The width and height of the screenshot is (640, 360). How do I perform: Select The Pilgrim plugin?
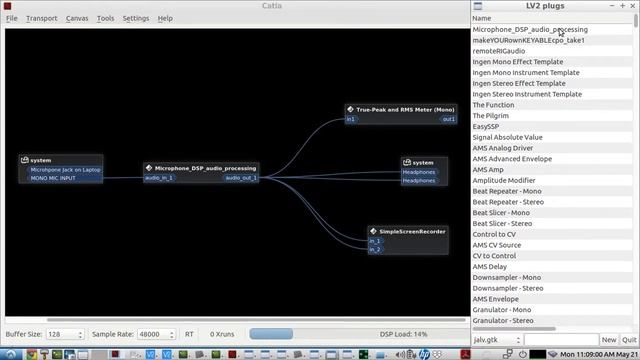point(552,116)
